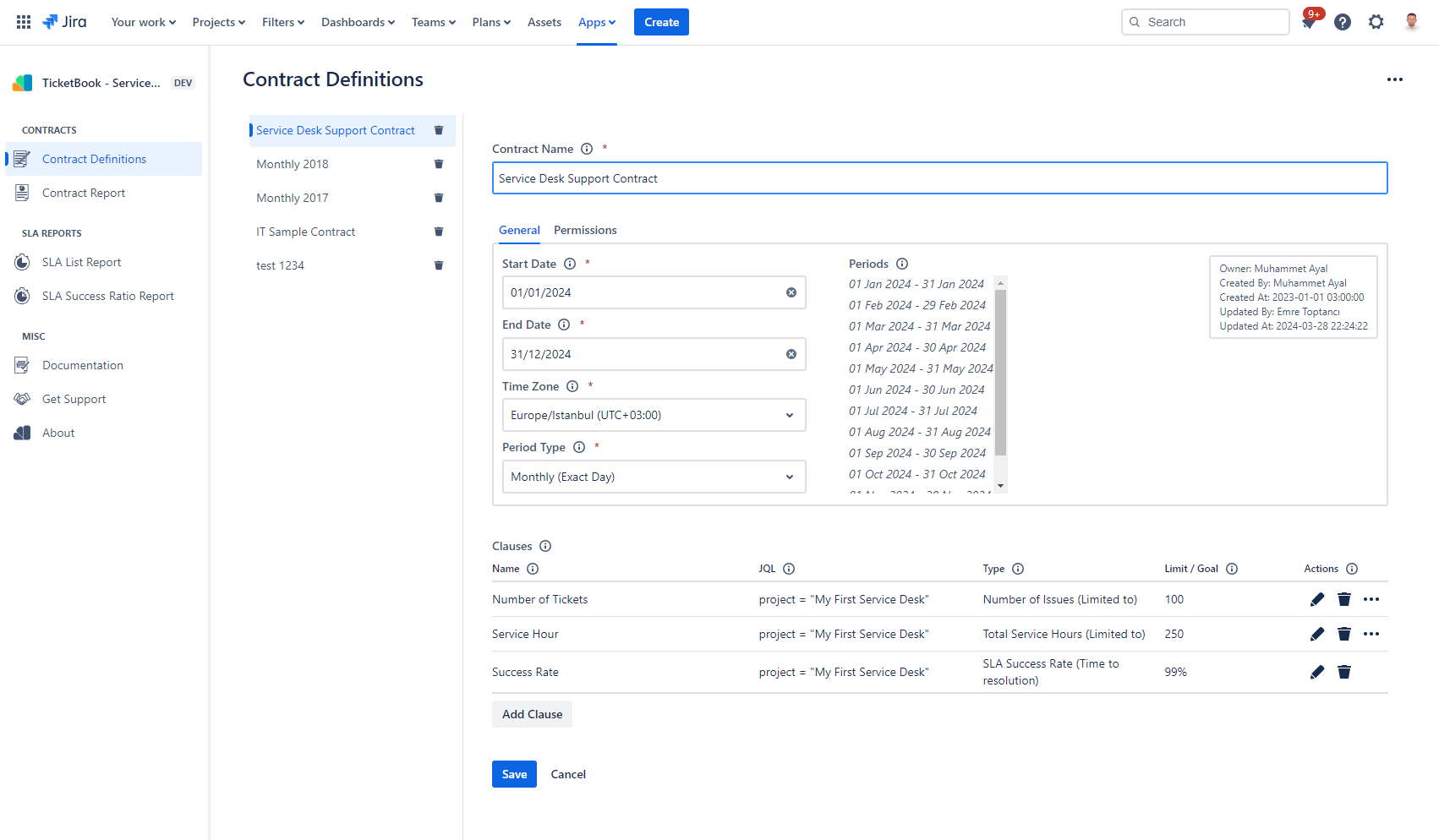Click the Contract Name input field
The height and width of the screenshot is (840, 1439).
tap(938, 178)
